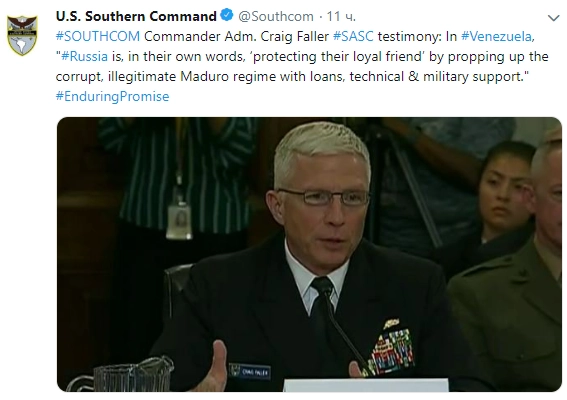Open the attached hearing photo of Adm. Faller
This screenshot has height=400, width=567.
pyautogui.click(x=309, y=254)
